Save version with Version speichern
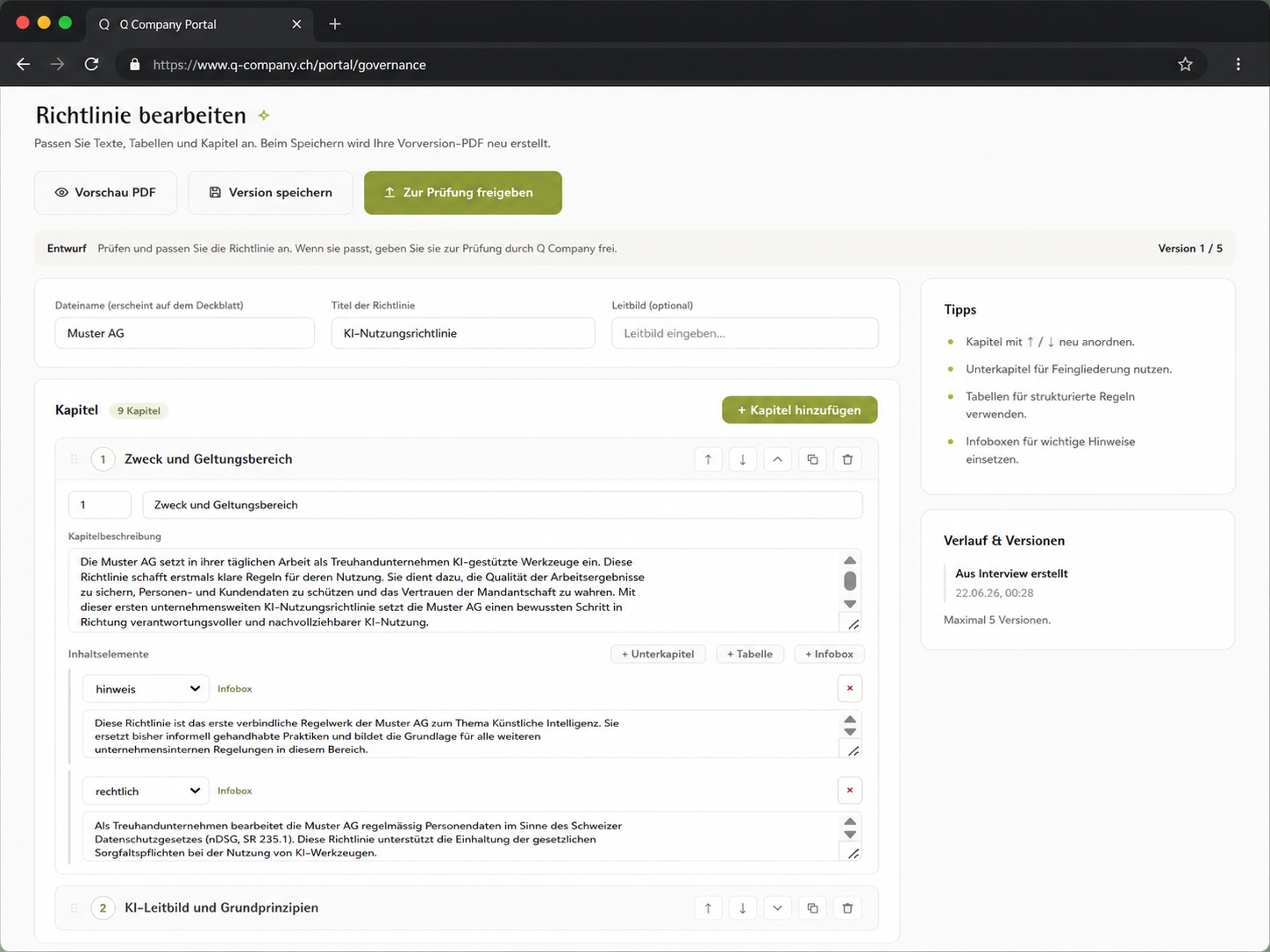Image resolution: width=1270 pixels, height=952 pixels. [271, 193]
